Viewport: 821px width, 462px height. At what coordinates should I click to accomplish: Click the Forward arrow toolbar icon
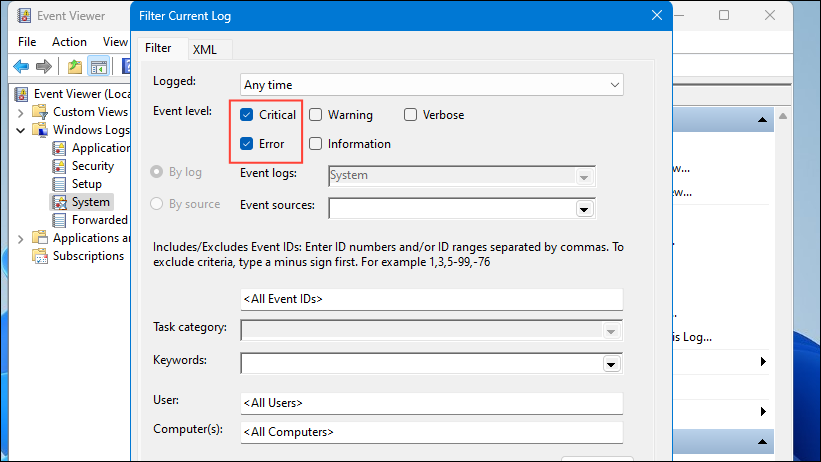pos(43,67)
